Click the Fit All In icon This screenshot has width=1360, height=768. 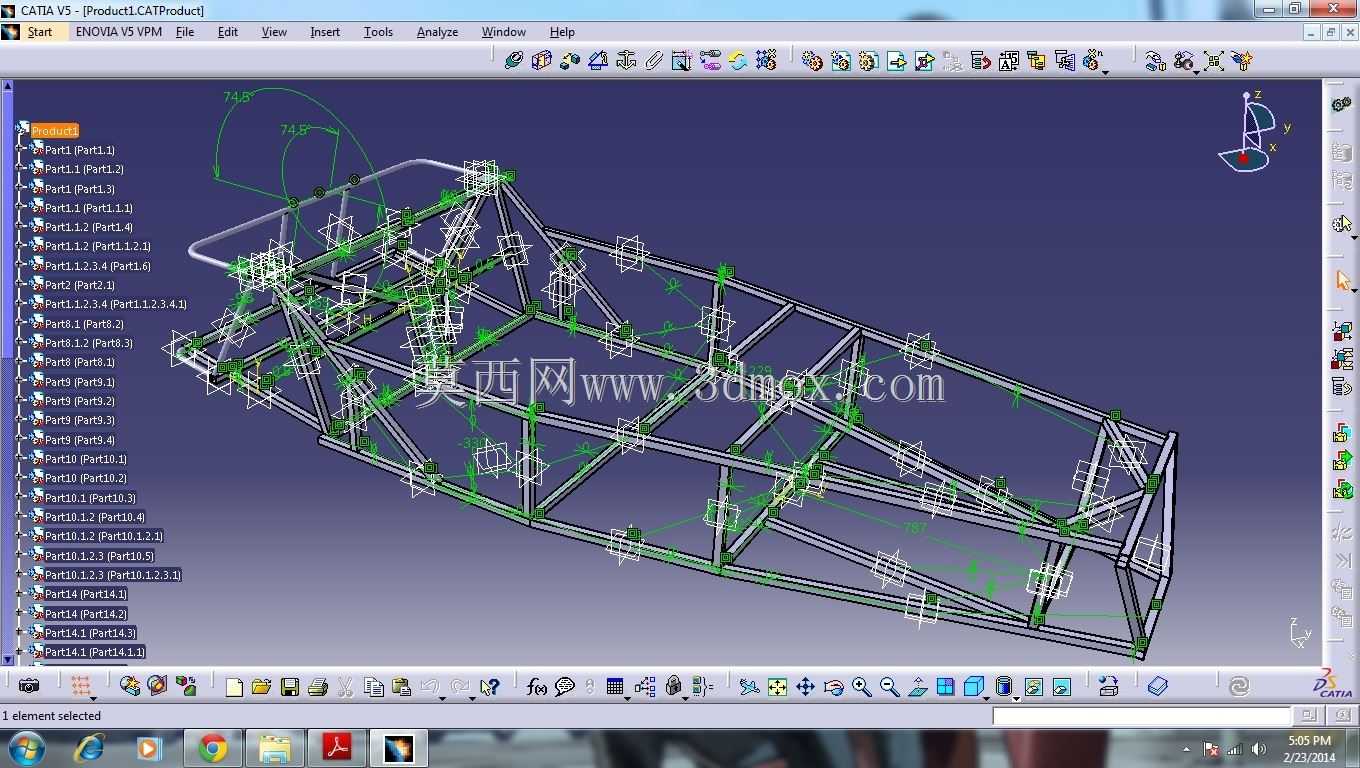coord(777,687)
